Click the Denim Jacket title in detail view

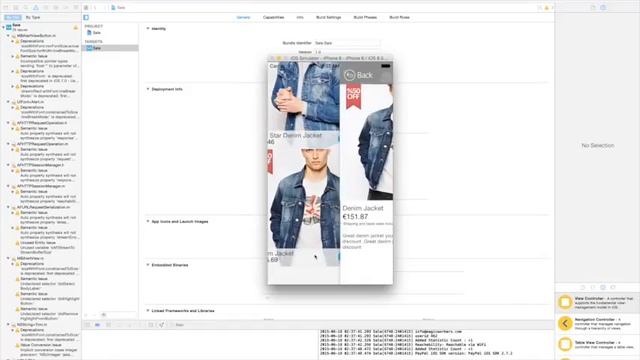363,208
